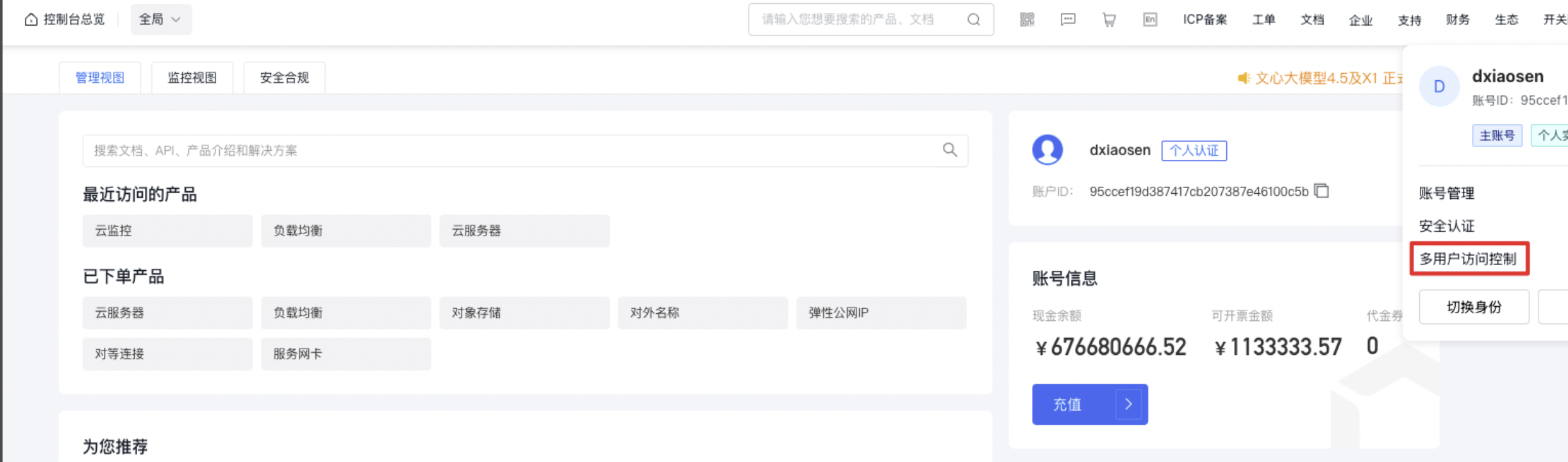The width and height of the screenshot is (1568, 462).
Task: Open the ICP备案 menu
Action: (1205, 20)
